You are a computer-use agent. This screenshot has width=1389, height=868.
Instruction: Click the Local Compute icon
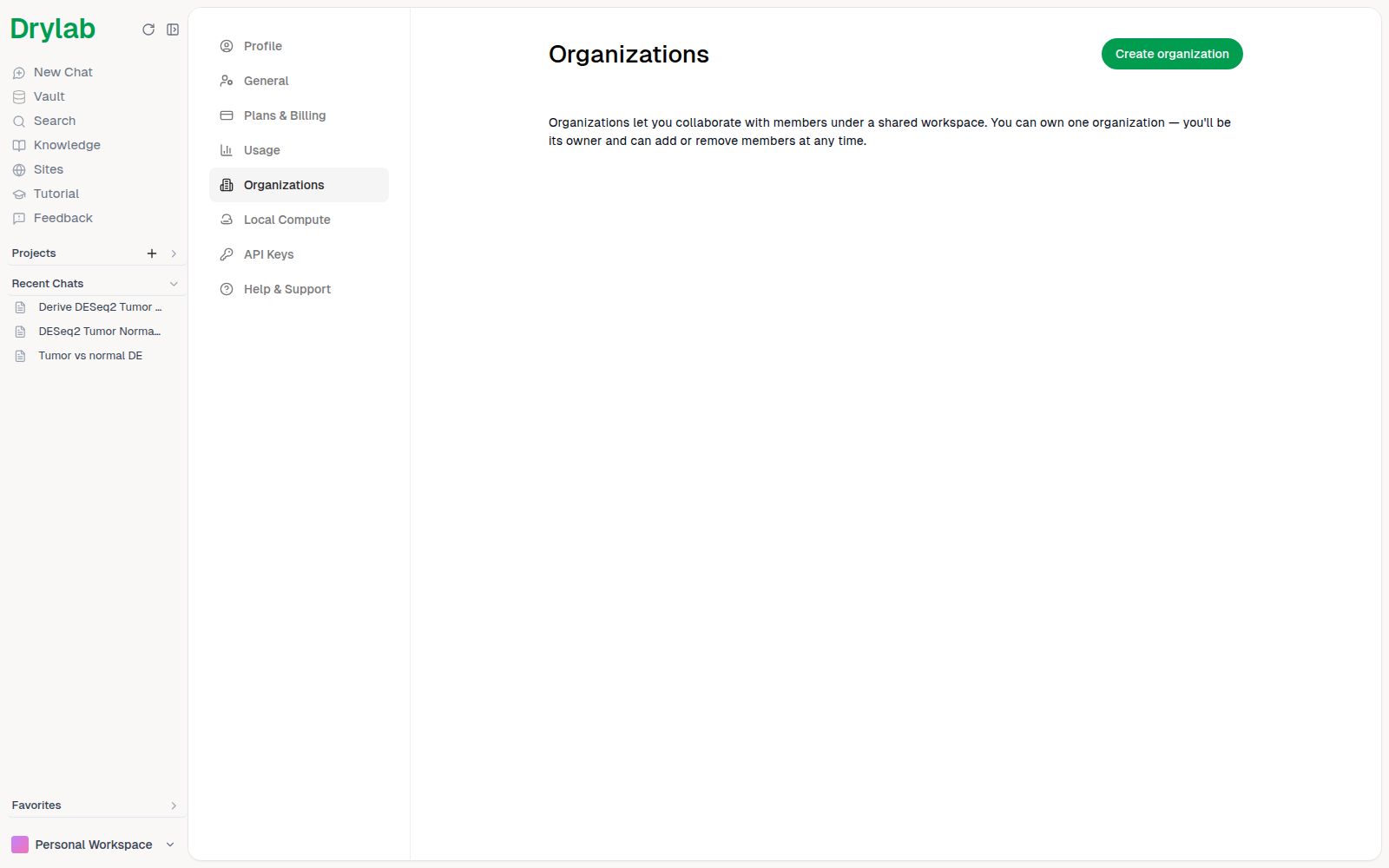[x=227, y=220]
